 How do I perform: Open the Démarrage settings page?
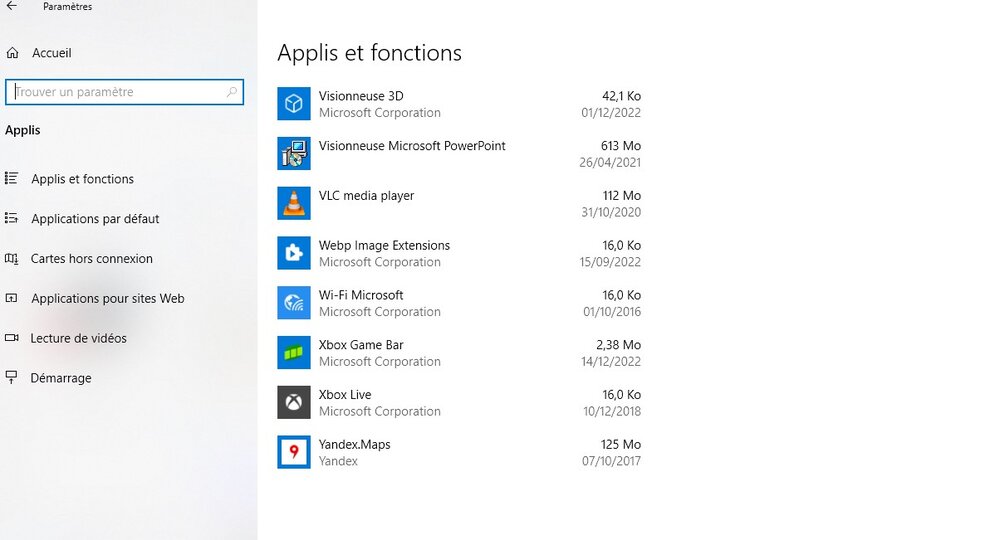(61, 378)
